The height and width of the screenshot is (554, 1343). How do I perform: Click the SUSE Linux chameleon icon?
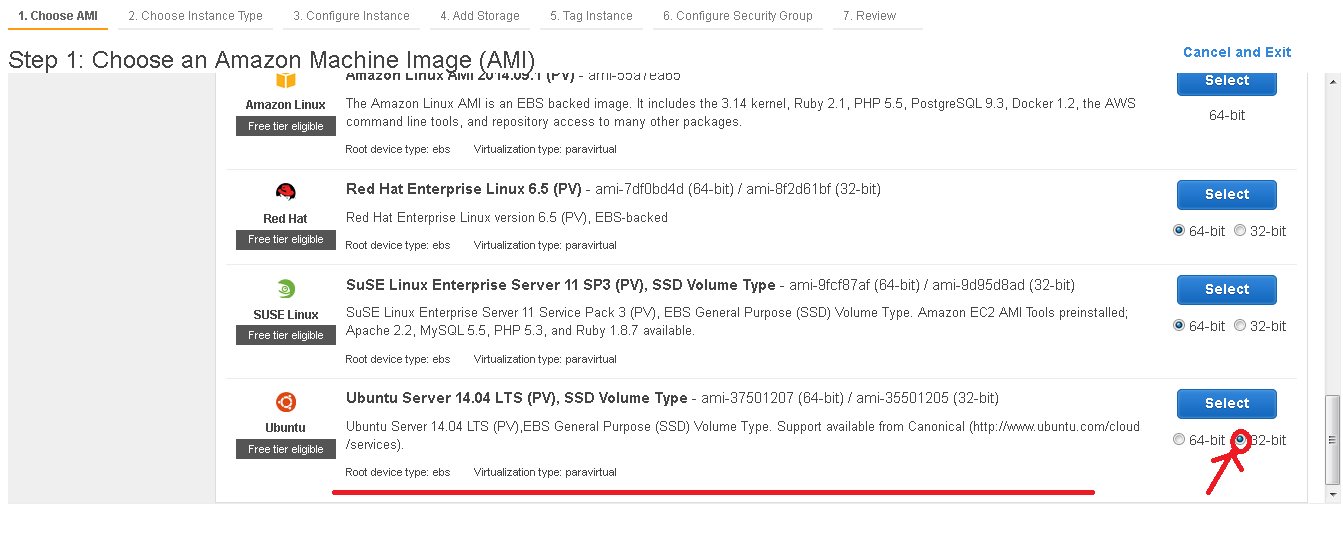pyautogui.click(x=286, y=289)
